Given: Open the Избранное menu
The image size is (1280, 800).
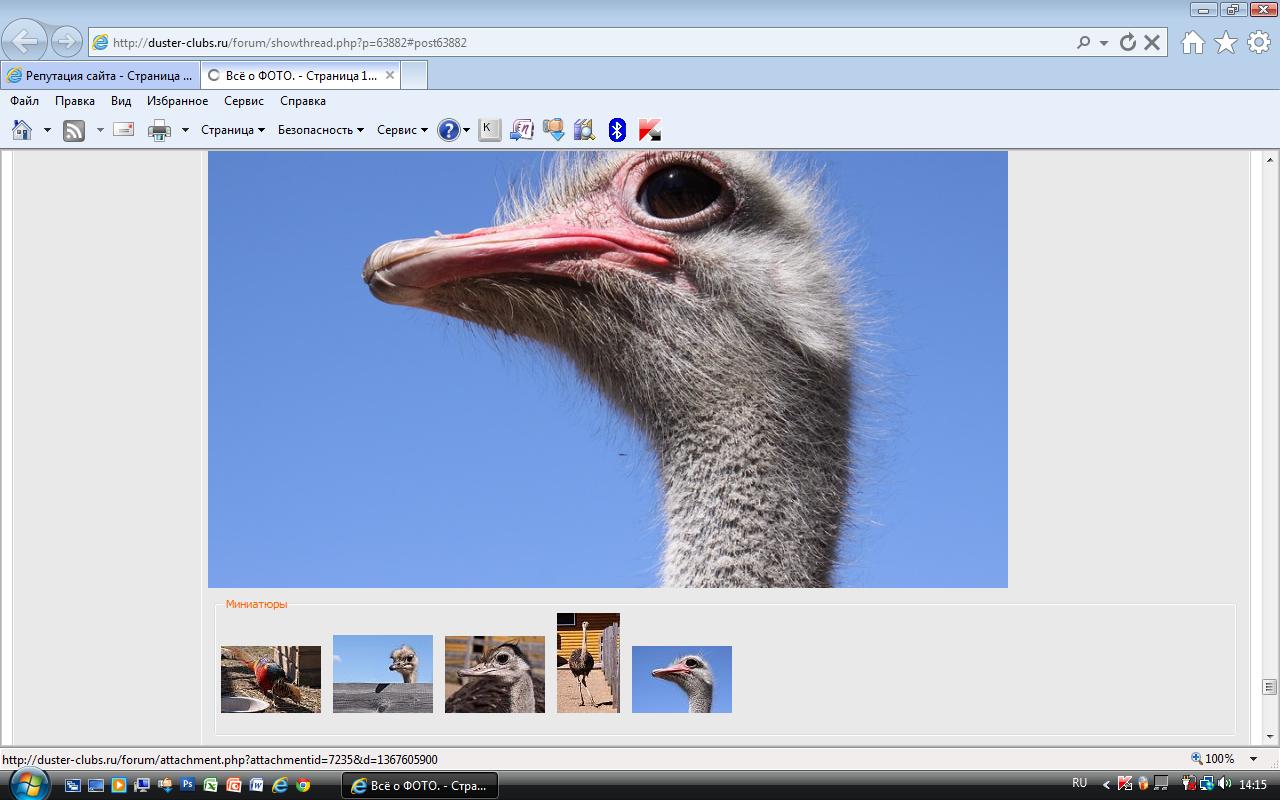Looking at the screenshot, I should (x=177, y=101).
